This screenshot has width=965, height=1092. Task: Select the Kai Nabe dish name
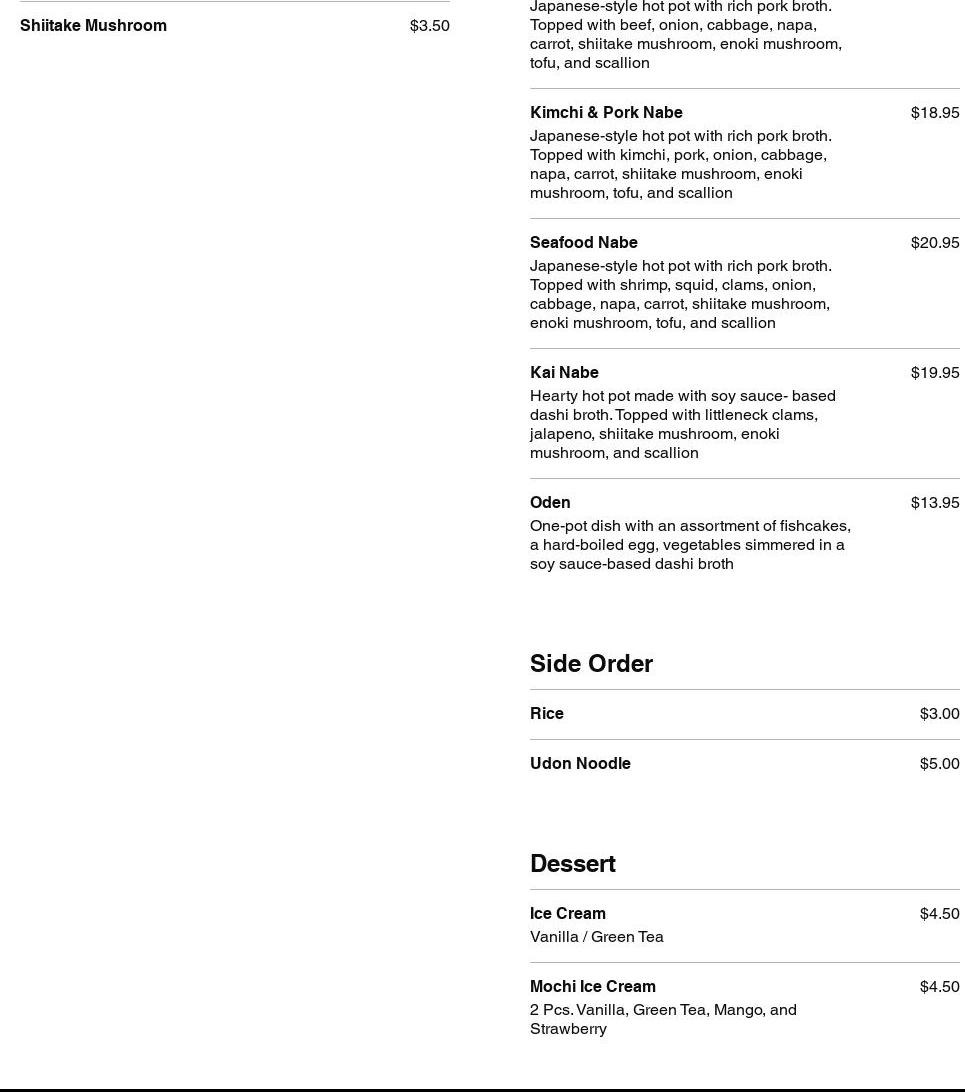(564, 372)
